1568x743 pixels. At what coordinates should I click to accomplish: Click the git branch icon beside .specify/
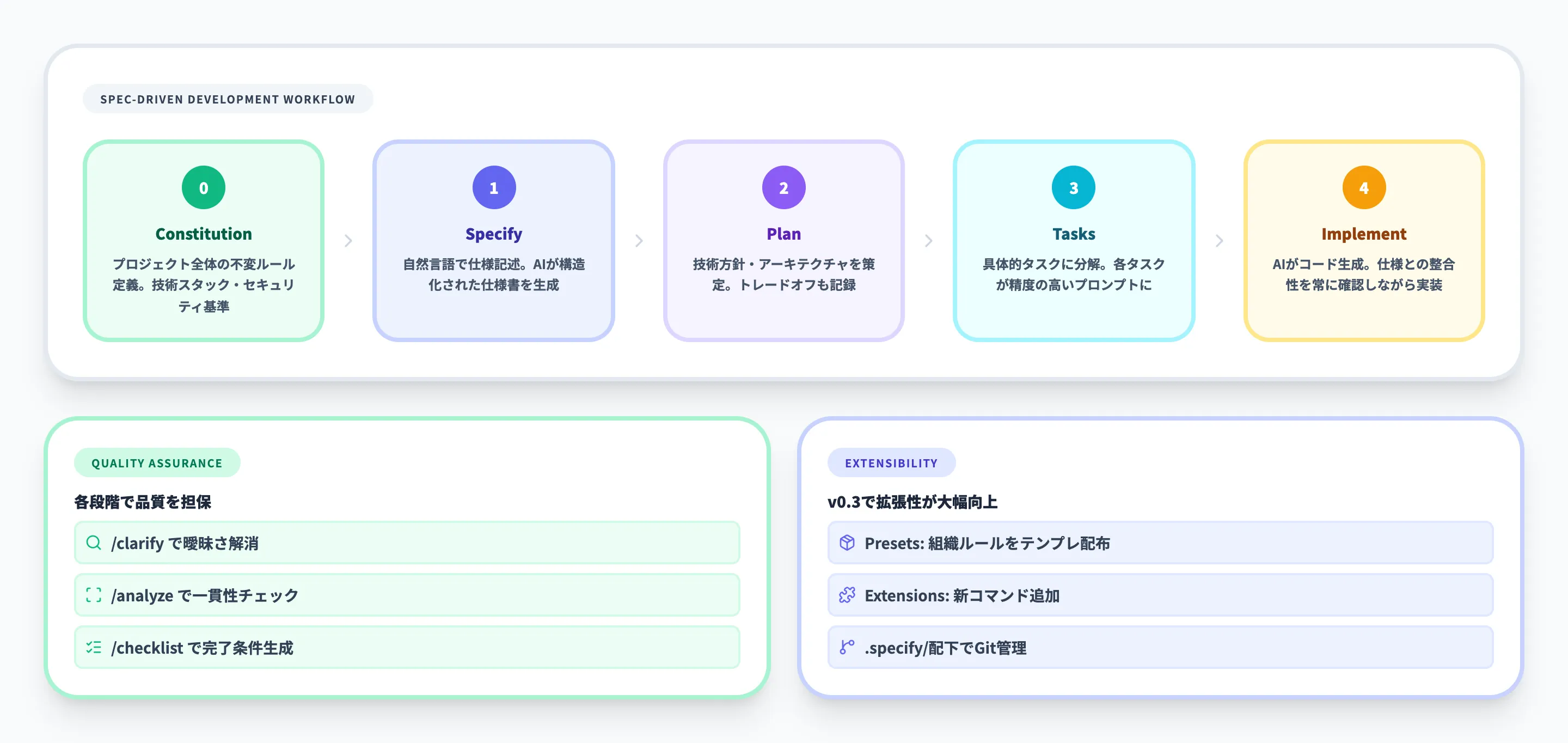[847, 648]
